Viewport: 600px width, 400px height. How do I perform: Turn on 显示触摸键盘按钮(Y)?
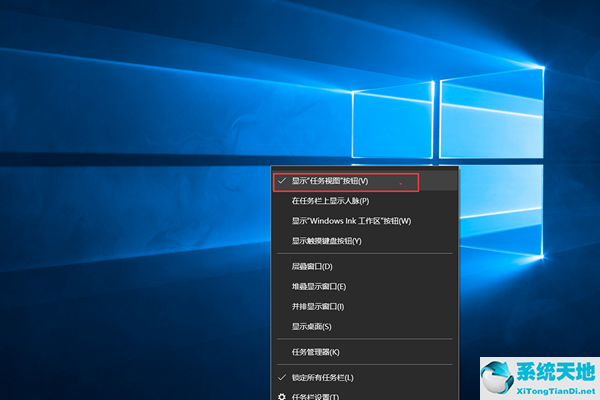click(326, 241)
